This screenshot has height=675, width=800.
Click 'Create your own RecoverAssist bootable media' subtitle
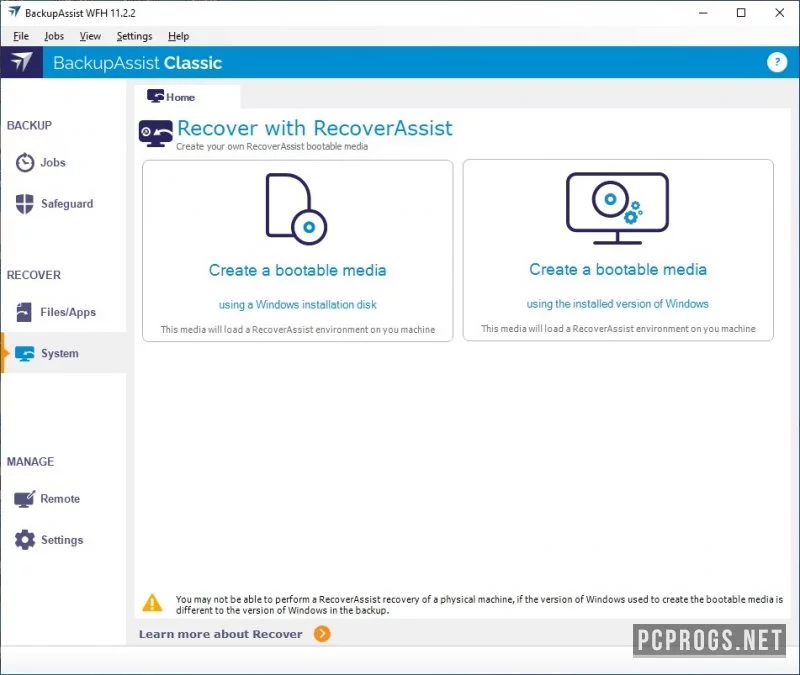pyautogui.click(x=272, y=146)
